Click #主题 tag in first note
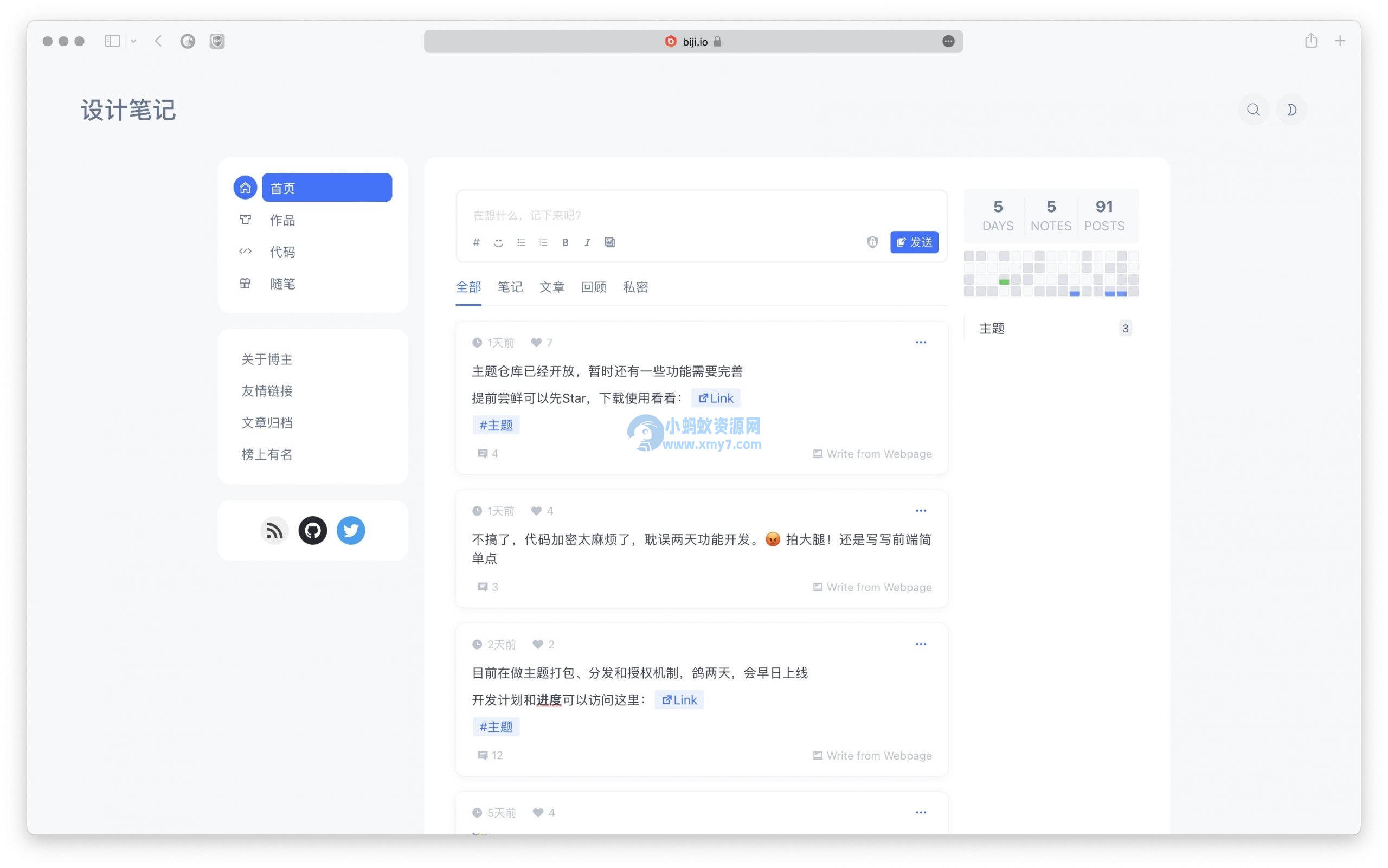 coord(496,426)
